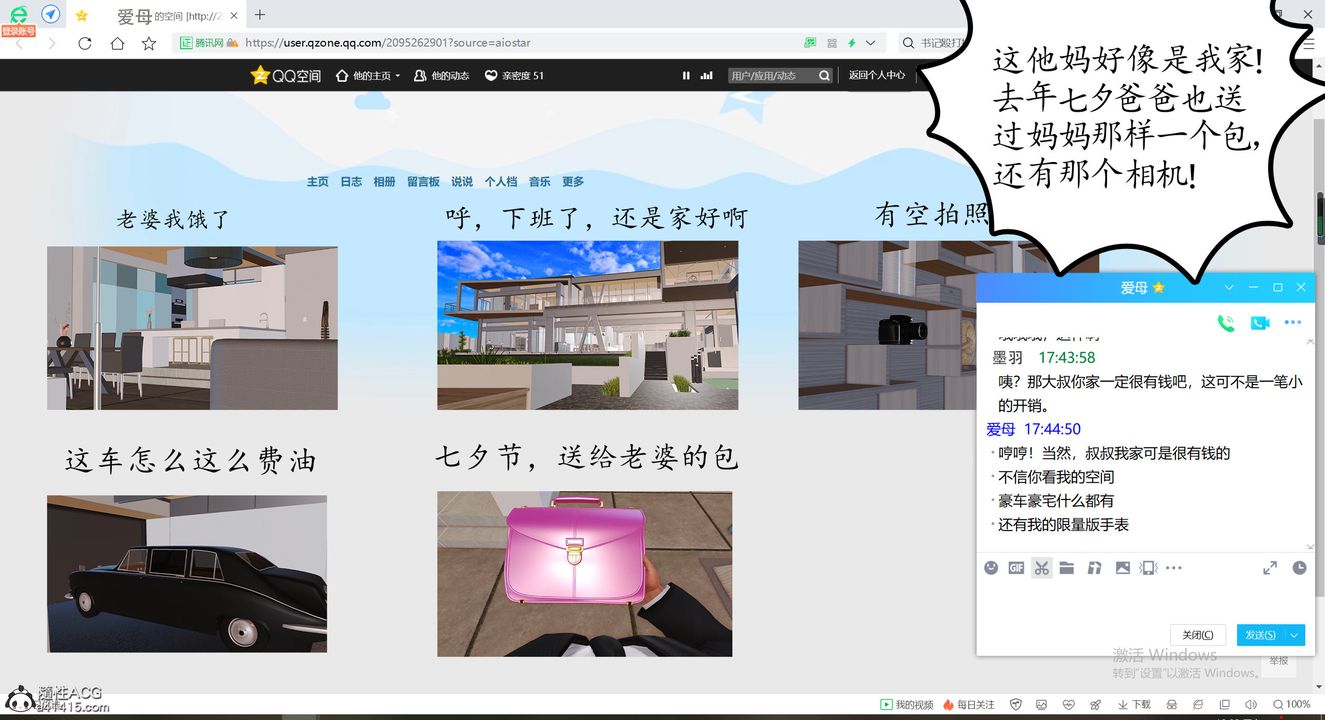The width and height of the screenshot is (1325, 720).
Task: Start a voice call from the chat
Action: coord(1225,322)
